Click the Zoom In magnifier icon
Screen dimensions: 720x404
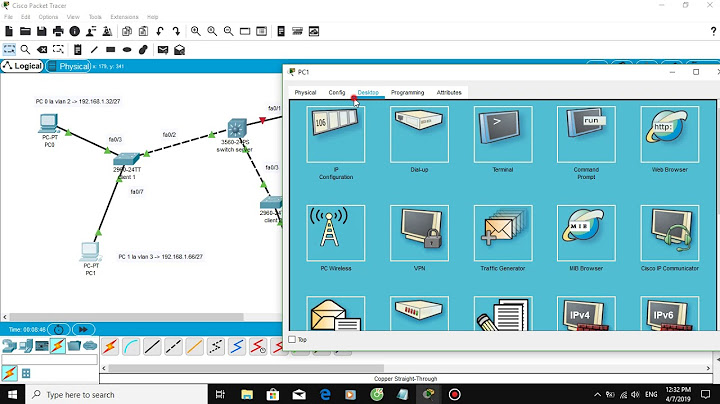coord(196,31)
